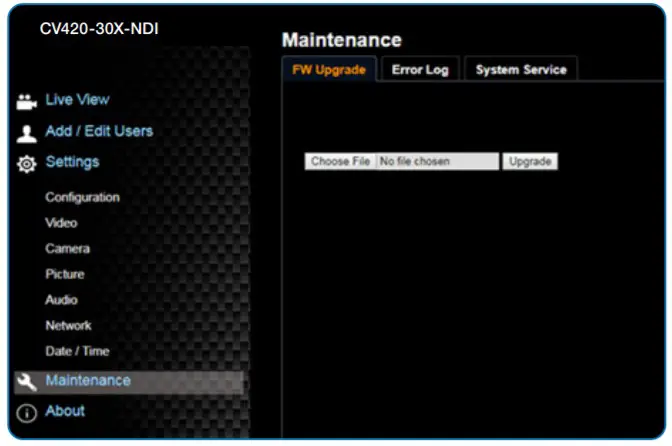Click the Upgrade button
The height and width of the screenshot is (446, 672).
tap(530, 162)
